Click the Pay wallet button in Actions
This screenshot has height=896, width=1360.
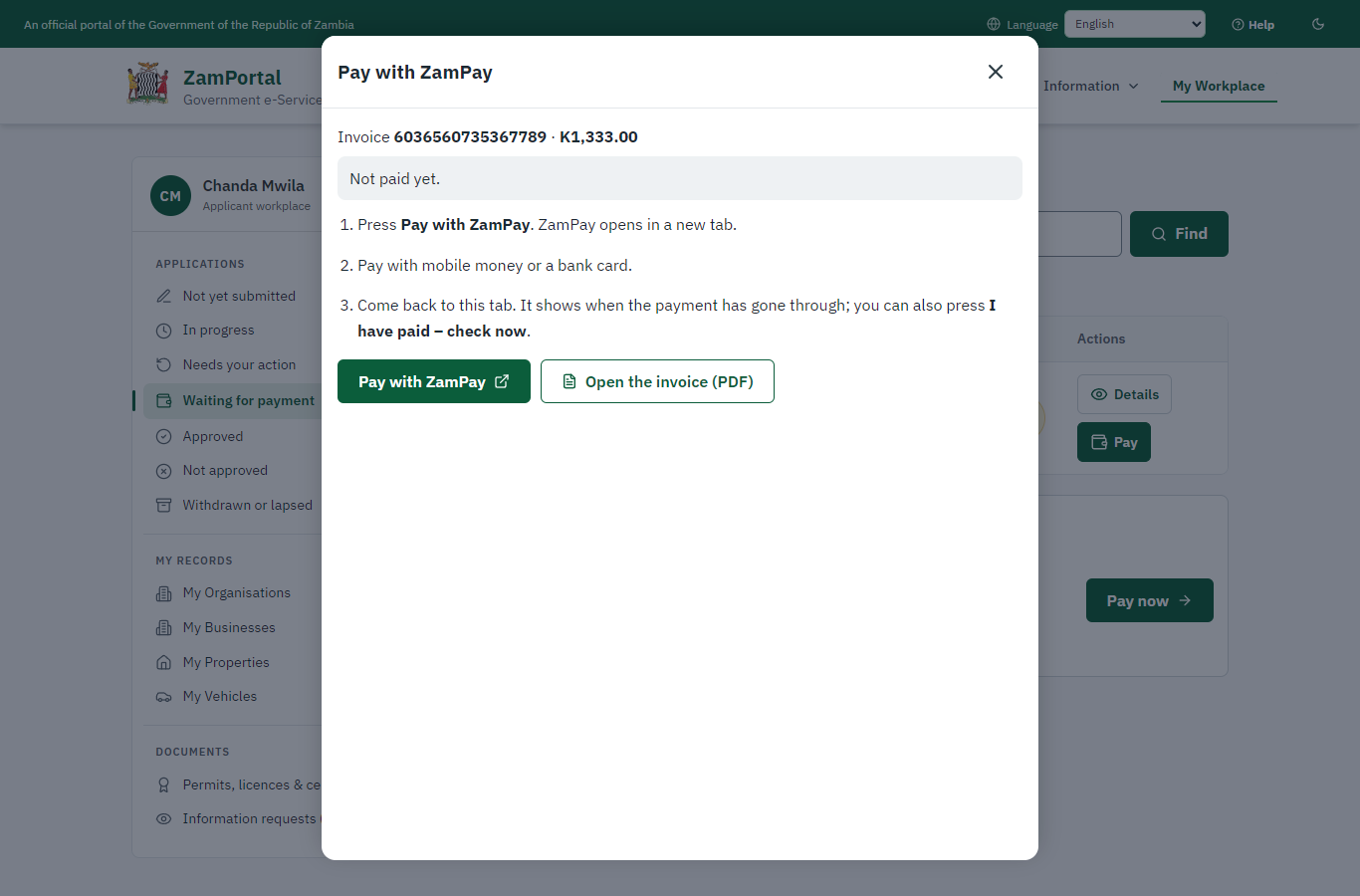(x=1114, y=442)
